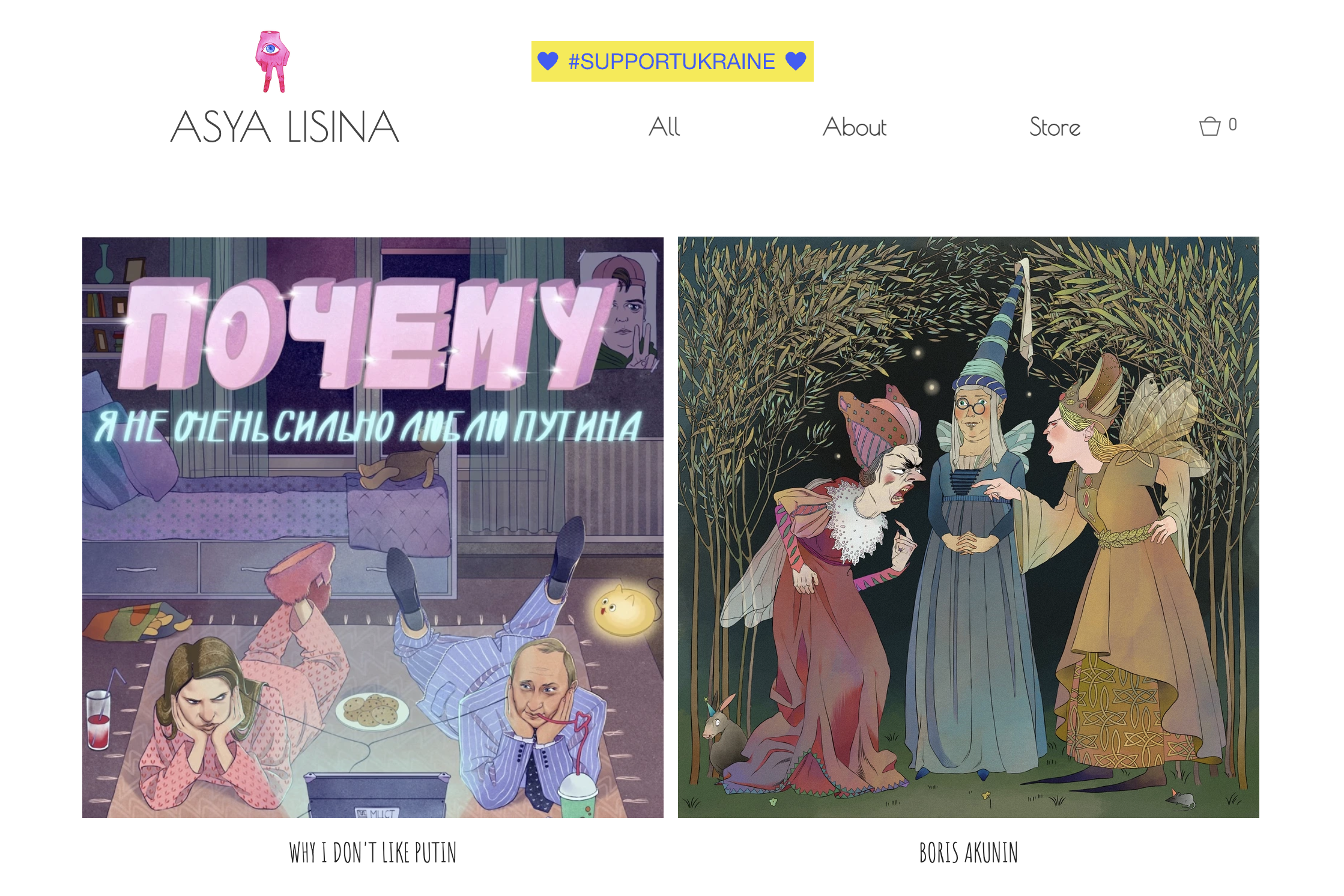The image size is (1344, 896).
Task: Open the pink ПОЧЕМУ illustration thumbnail
Action: point(373,527)
